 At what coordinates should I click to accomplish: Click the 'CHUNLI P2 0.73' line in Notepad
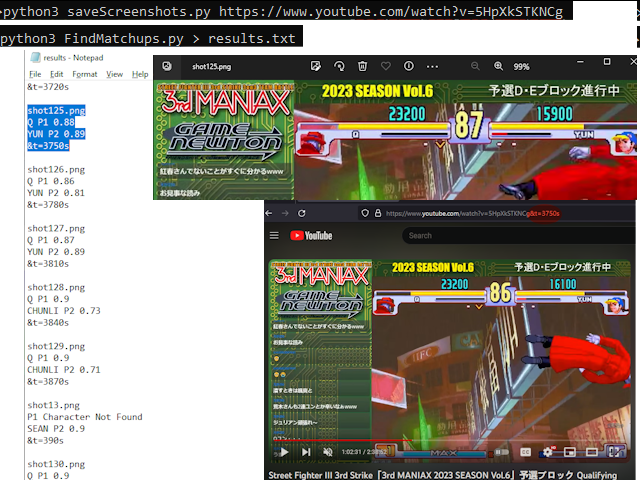[64, 311]
